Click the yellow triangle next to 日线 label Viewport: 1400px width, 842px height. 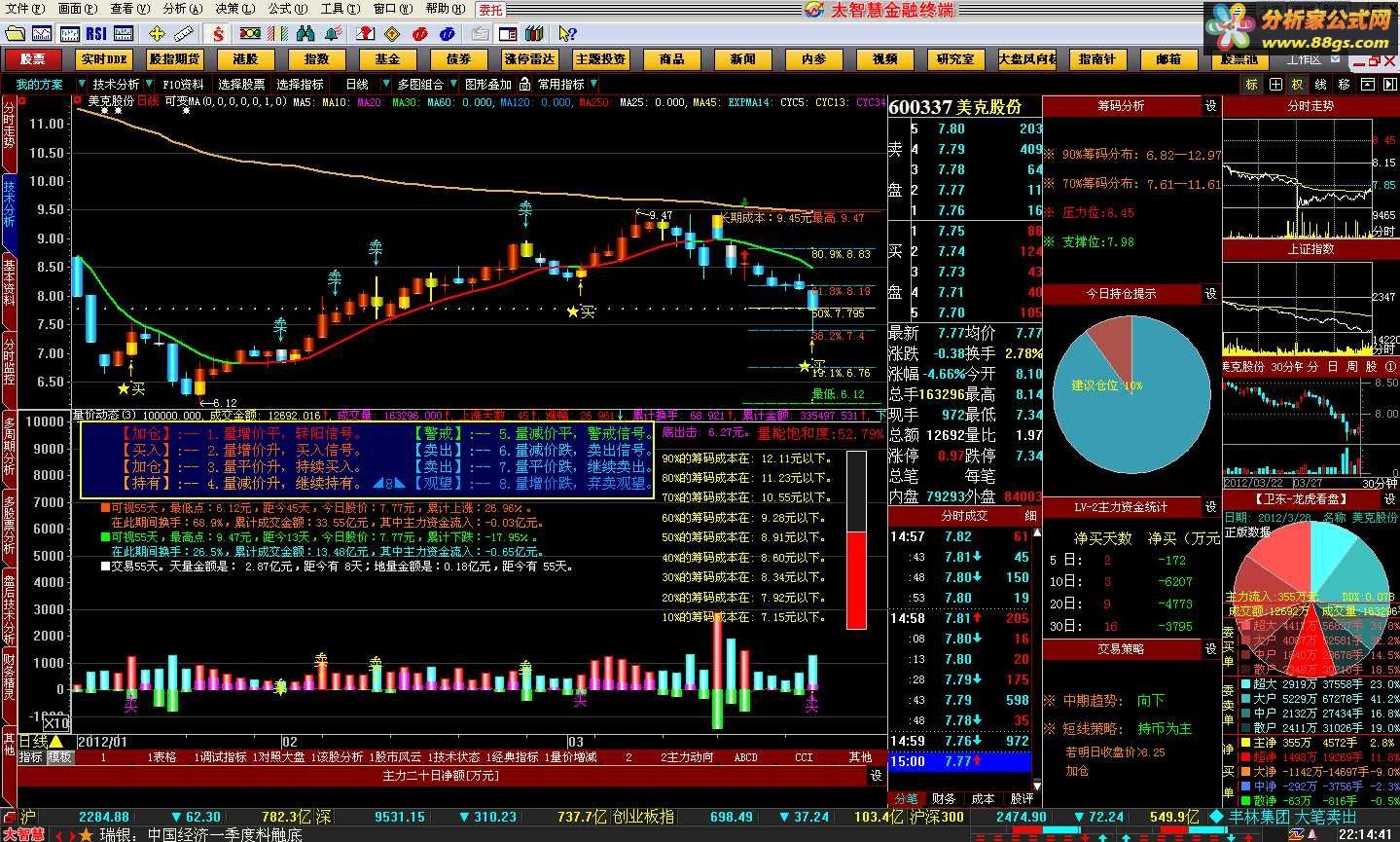click(55, 742)
